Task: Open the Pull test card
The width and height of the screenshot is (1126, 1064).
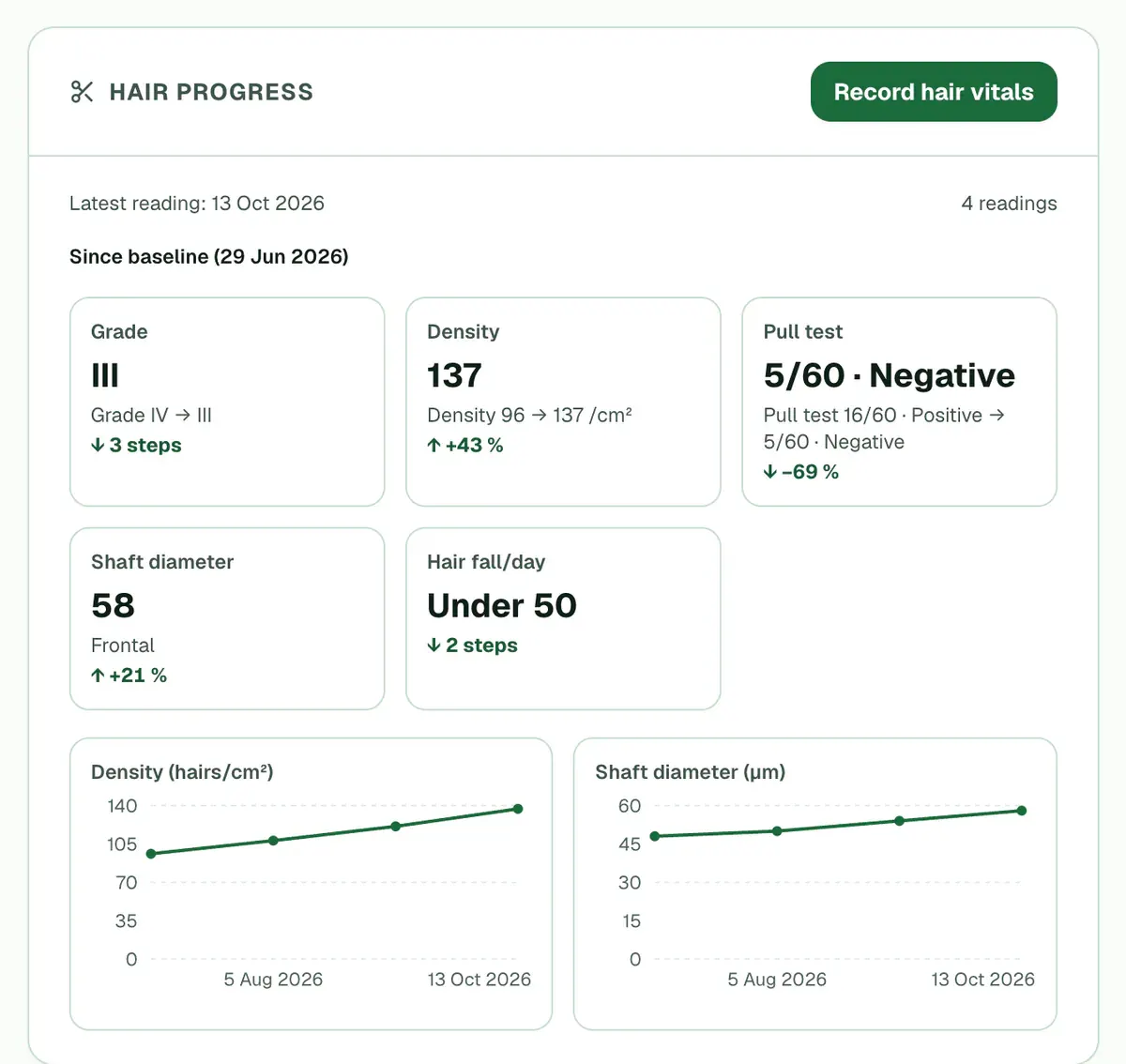Action: click(x=899, y=402)
